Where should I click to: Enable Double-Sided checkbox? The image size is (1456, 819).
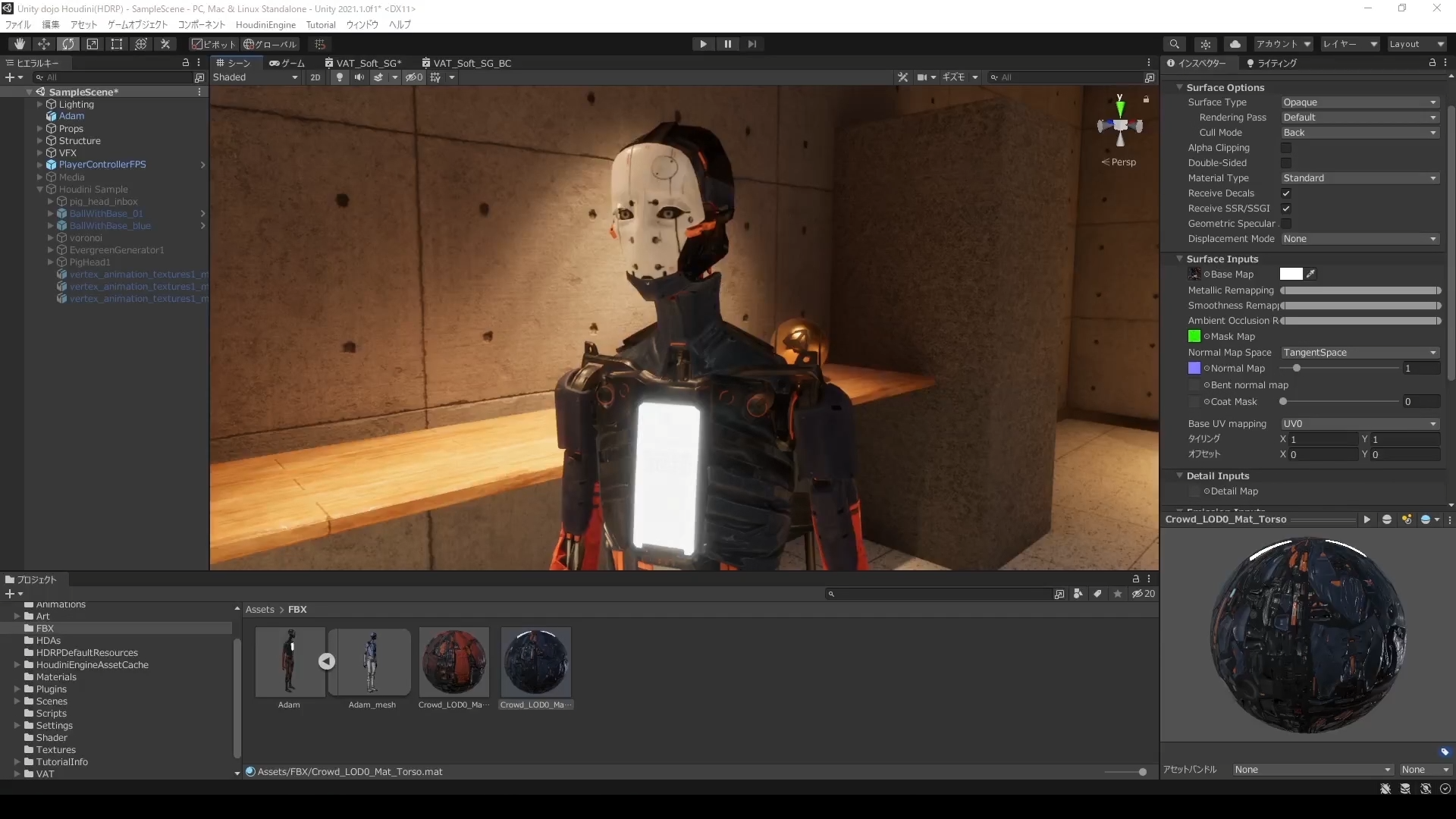click(1286, 163)
